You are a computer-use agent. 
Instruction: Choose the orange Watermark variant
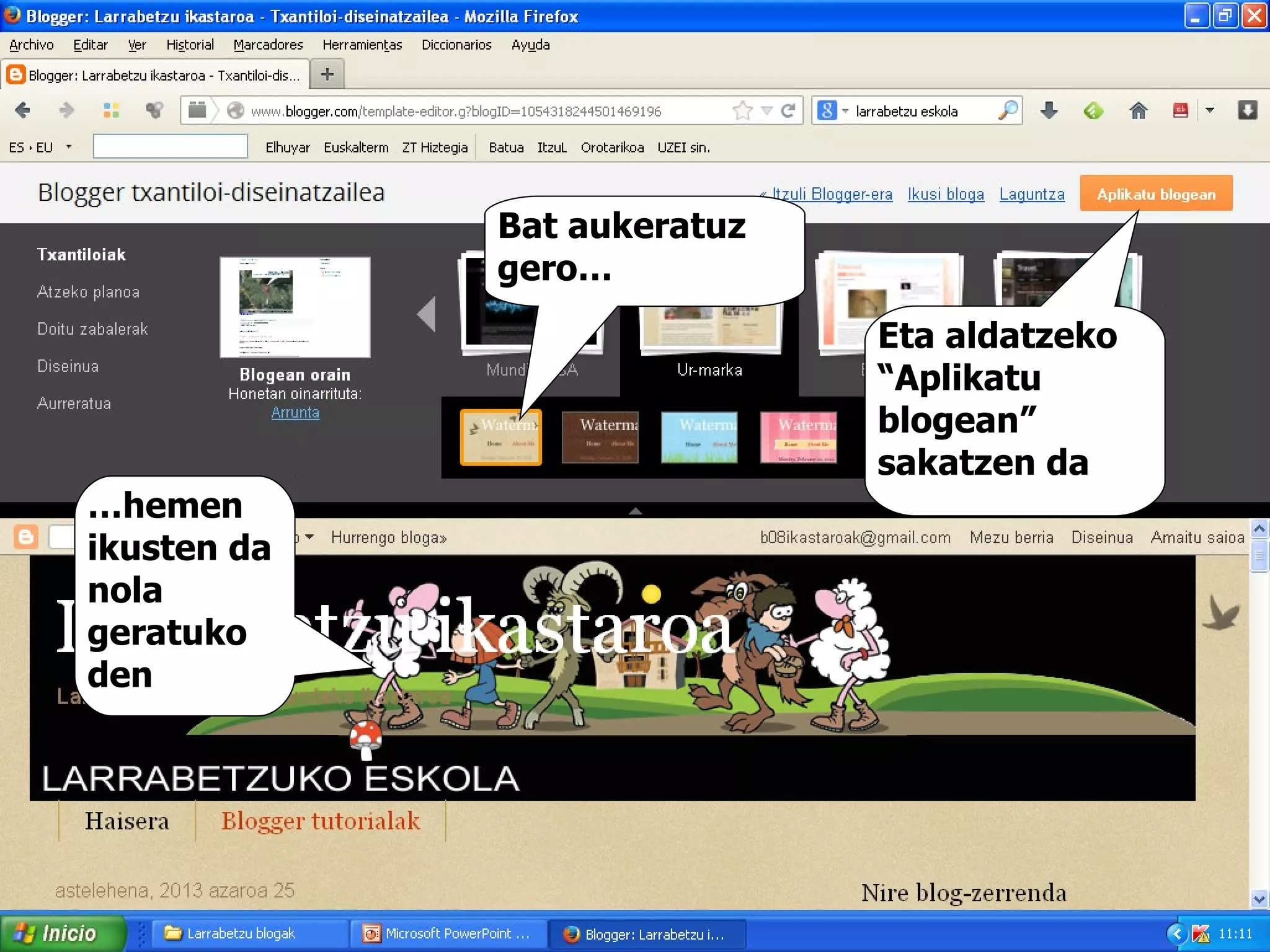tap(501, 437)
